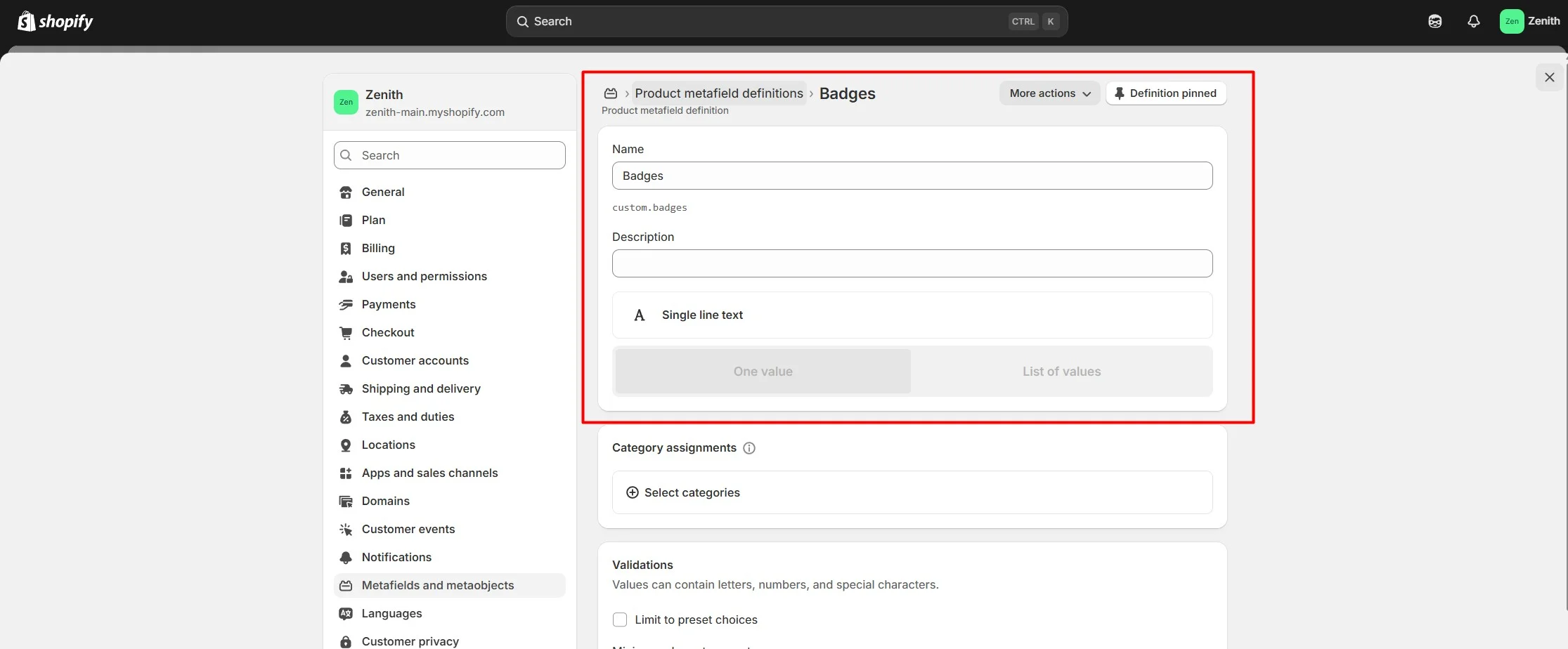
Task: Go to Users and permissions settings
Action: point(424,276)
